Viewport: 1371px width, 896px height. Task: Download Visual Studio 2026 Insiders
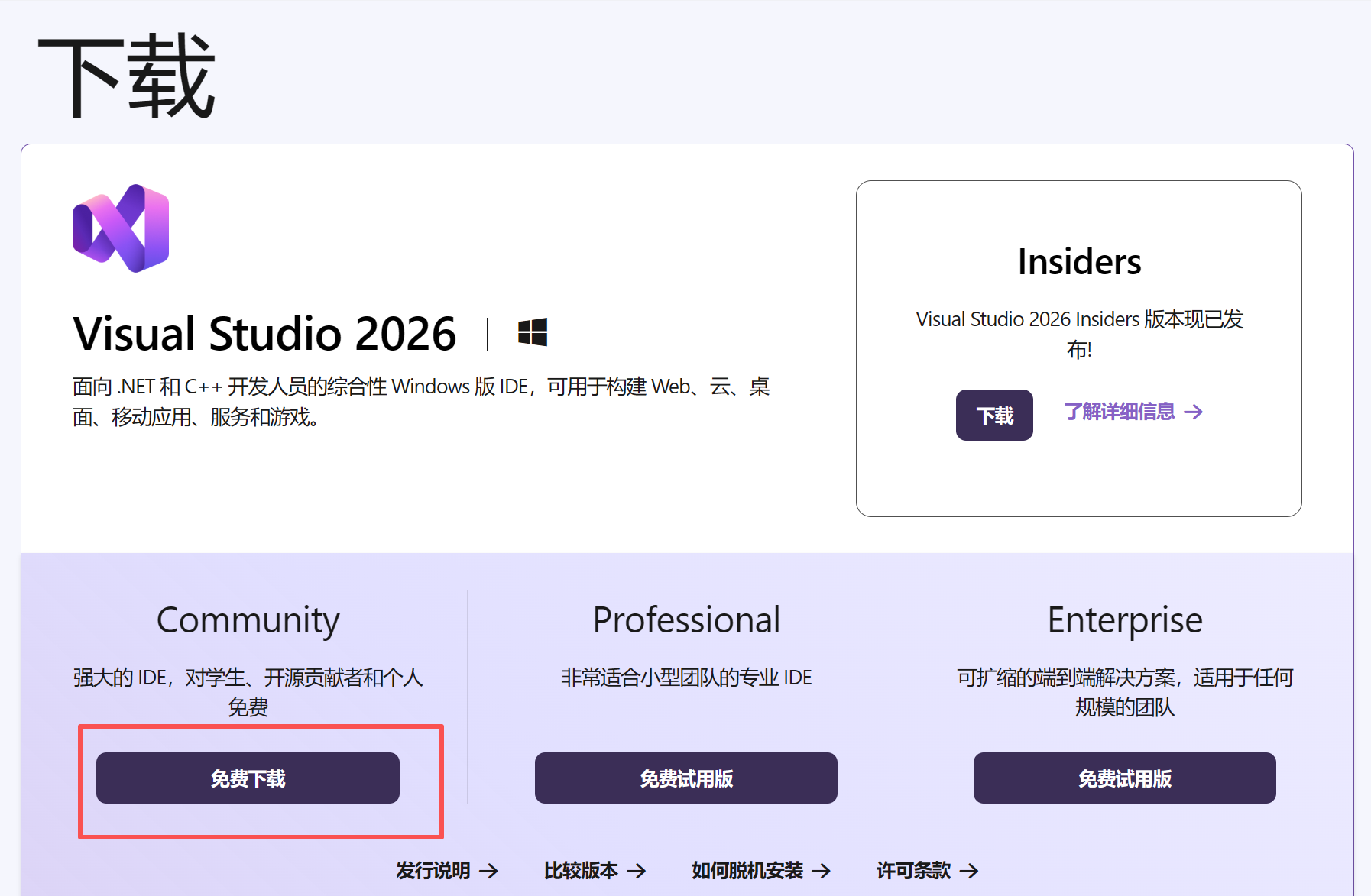pyautogui.click(x=994, y=415)
